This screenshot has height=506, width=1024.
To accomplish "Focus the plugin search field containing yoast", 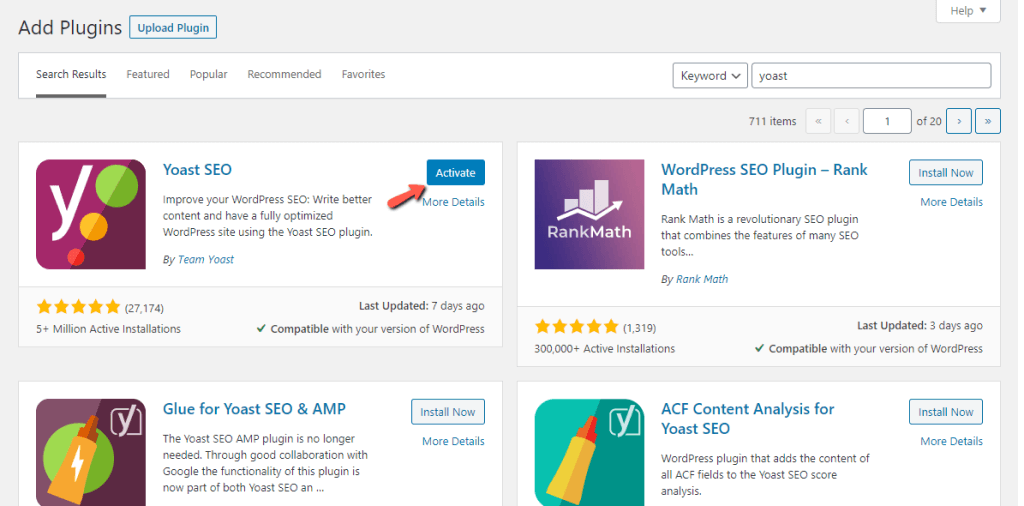I will tap(871, 76).
